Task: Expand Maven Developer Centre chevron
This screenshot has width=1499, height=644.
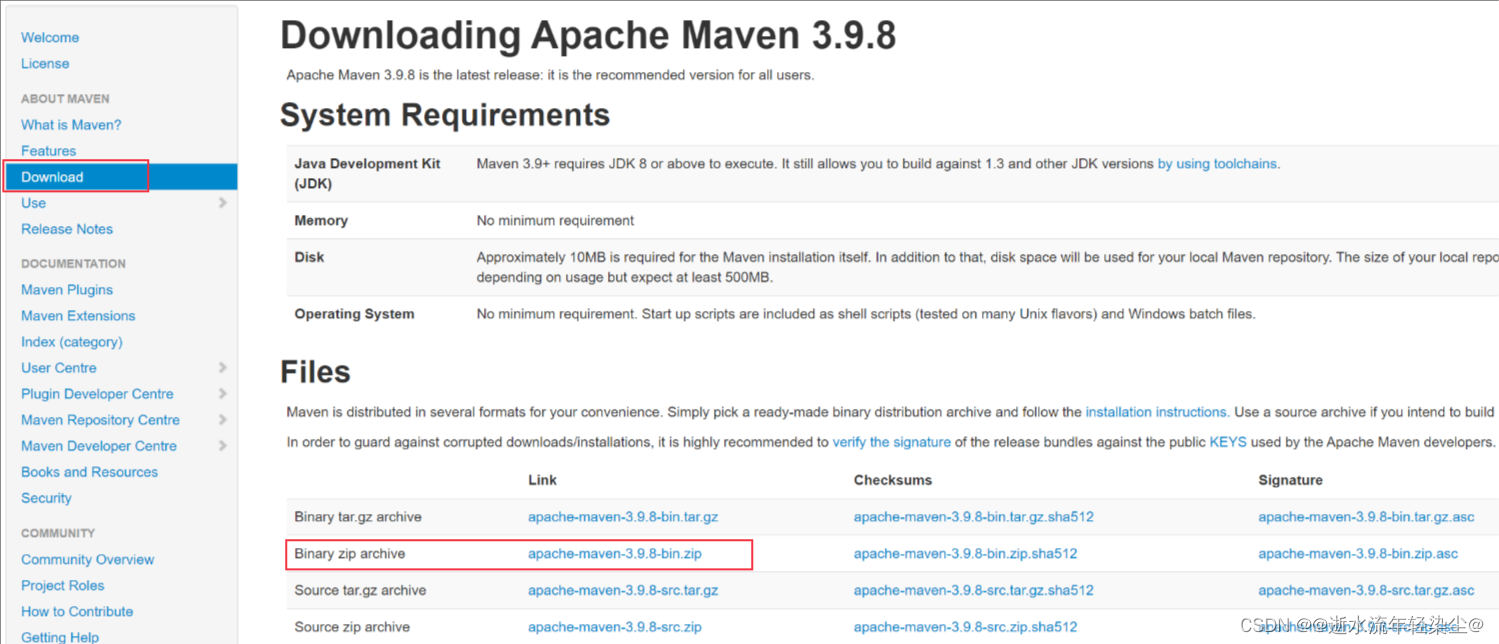Action: (222, 446)
